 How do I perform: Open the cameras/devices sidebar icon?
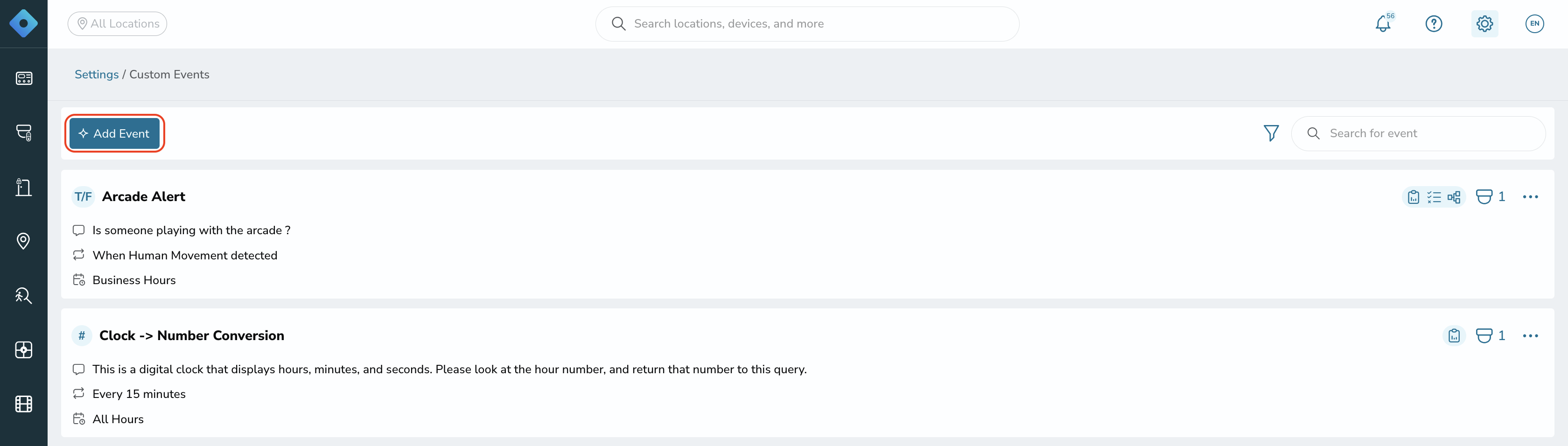point(24,132)
